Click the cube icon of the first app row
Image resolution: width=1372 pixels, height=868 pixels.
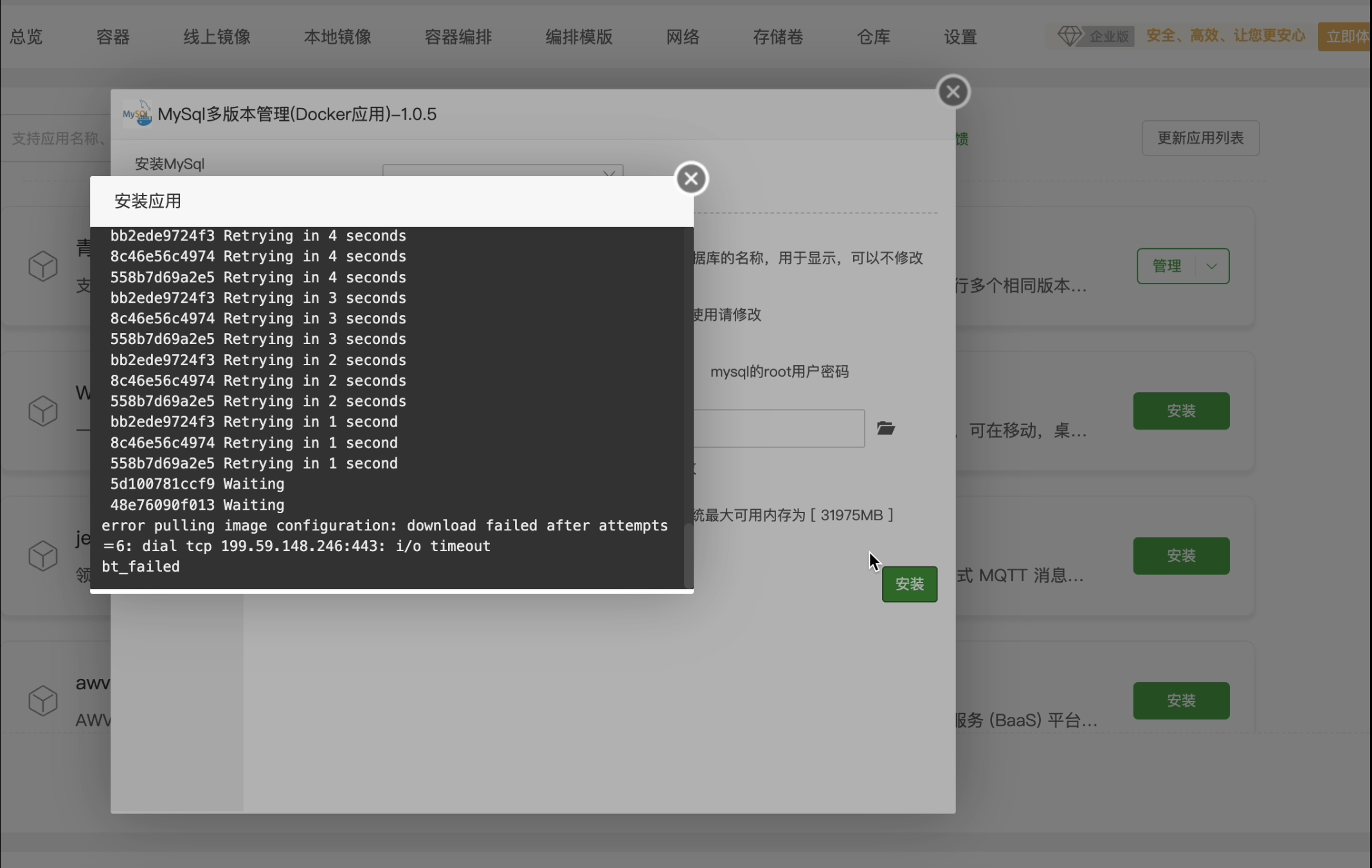(x=43, y=266)
